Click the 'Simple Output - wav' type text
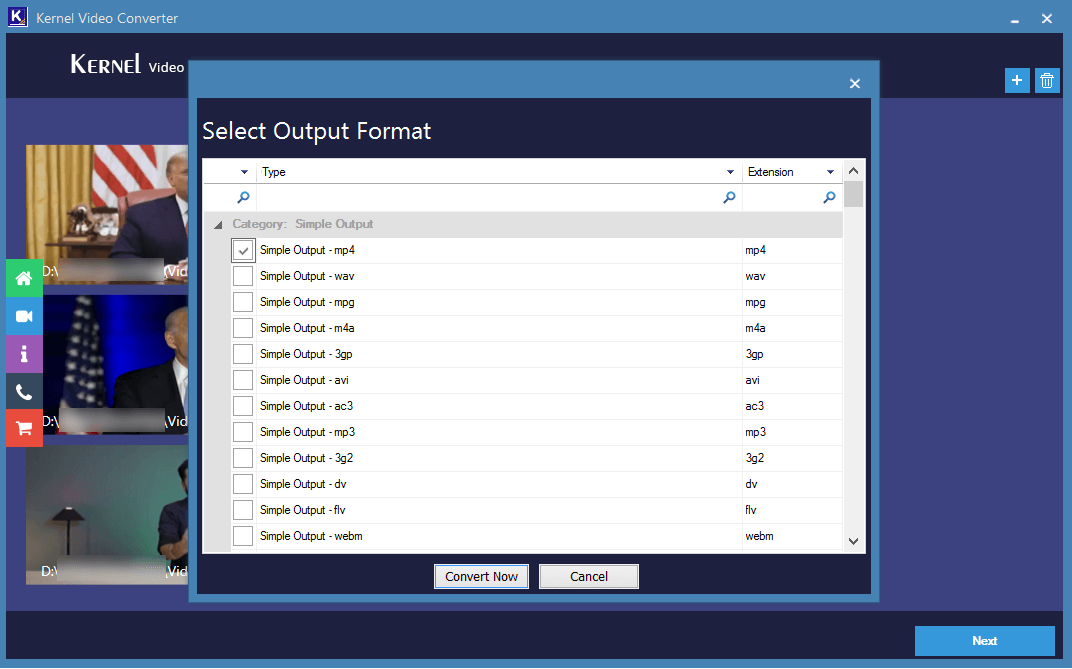Viewport: 1072px width, 669px height. [307, 276]
